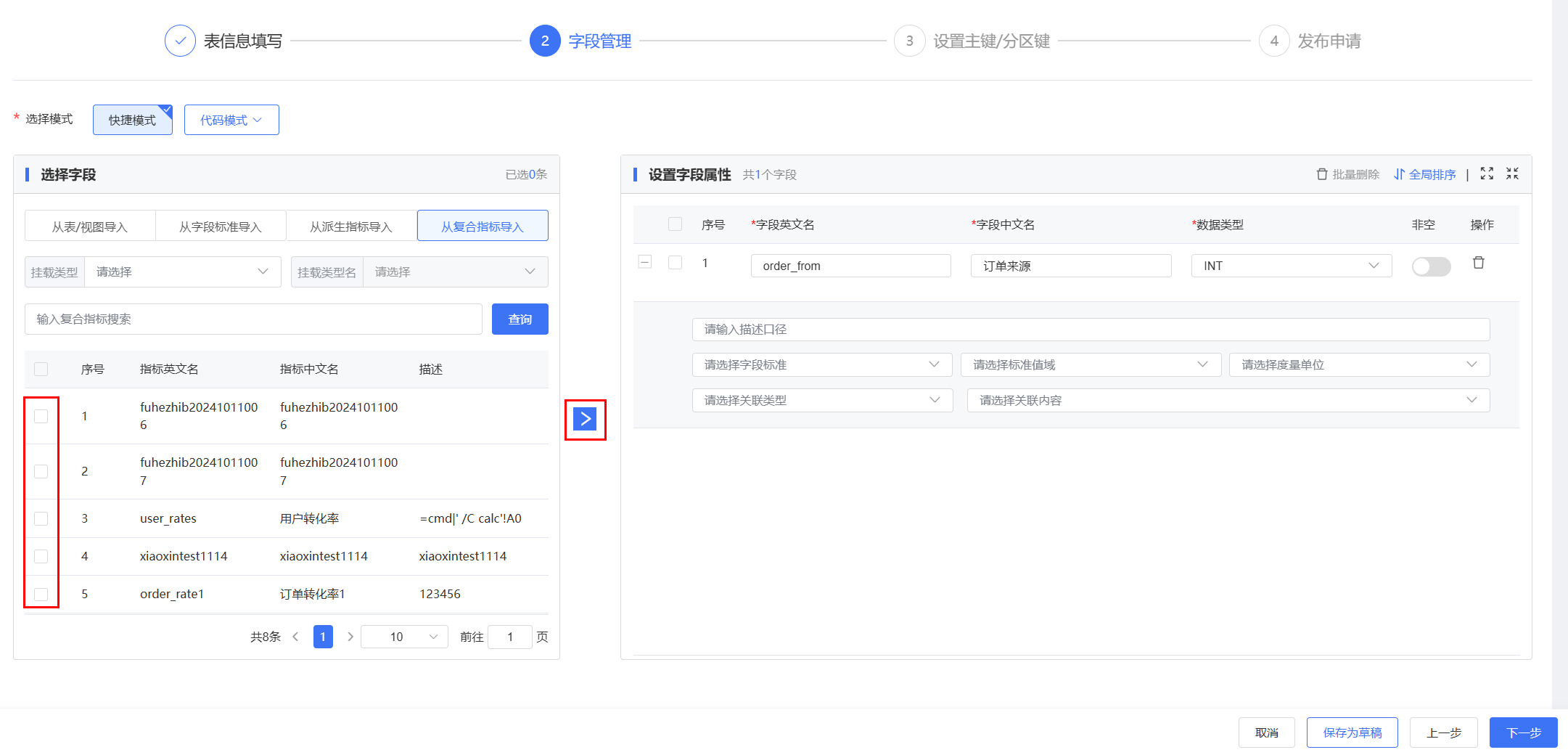Check the row fuhezhib20241011007
The image size is (1568, 755).
click(41, 471)
